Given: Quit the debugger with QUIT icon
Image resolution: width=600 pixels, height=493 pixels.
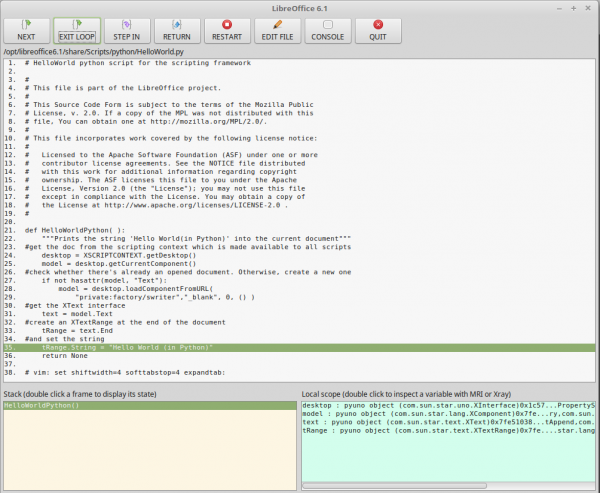Looking at the screenshot, I should pyautogui.click(x=378, y=25).
